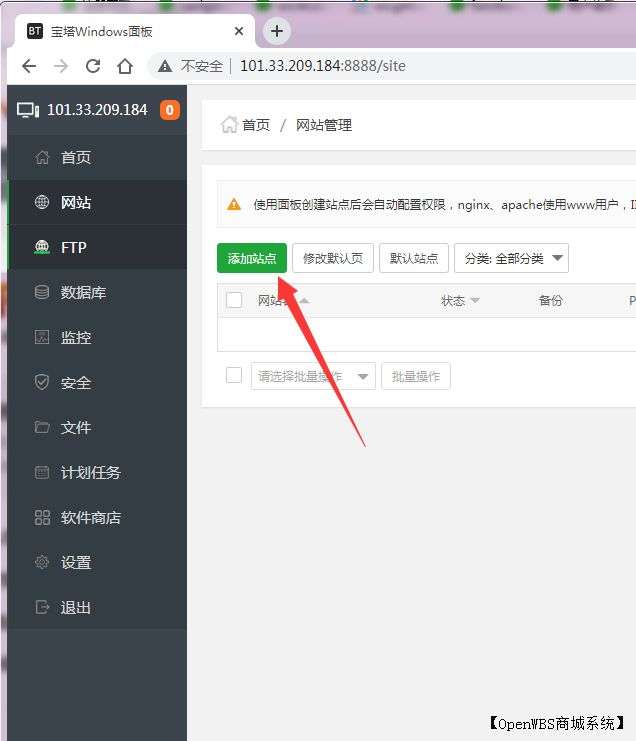
Task: Tick the checkbox beside the batch operation dropdown
Action: pyautogui.click(x=234, y=376)
